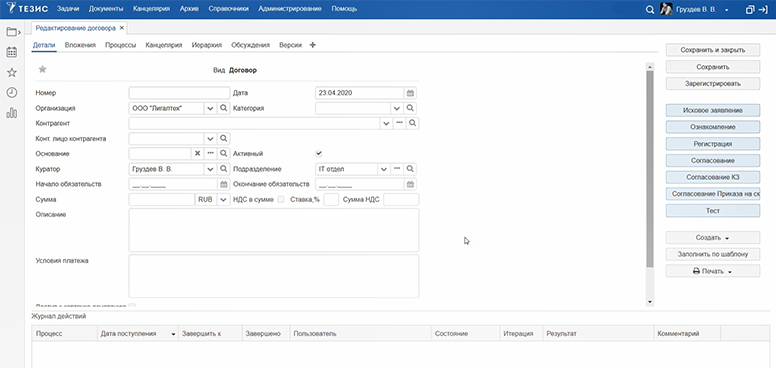The width and height of the screenshot is (776, 368).
Task: Open the Печать dropdown button
Action: click(x=713, y=271)
